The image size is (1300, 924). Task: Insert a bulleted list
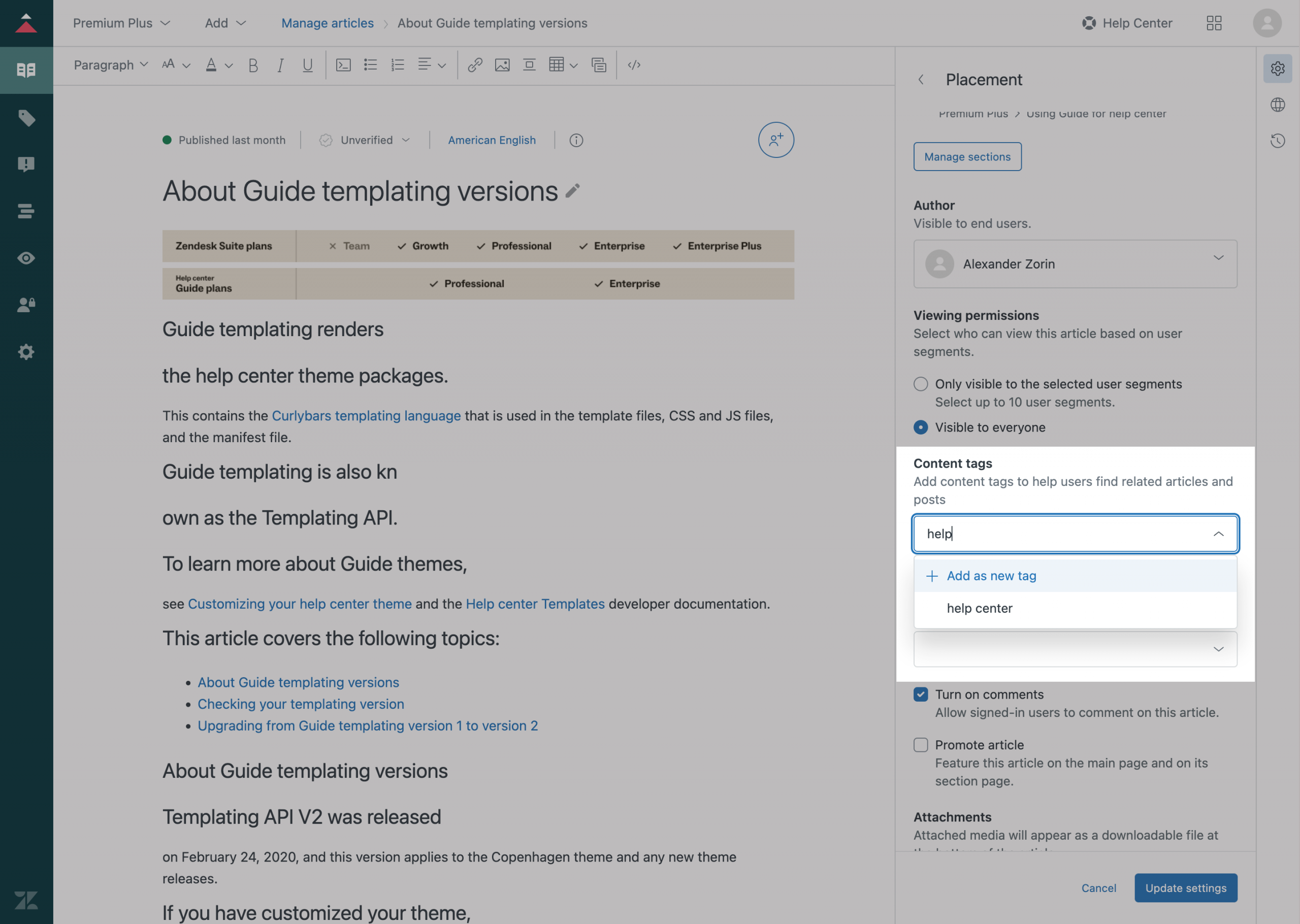[370, 65]
